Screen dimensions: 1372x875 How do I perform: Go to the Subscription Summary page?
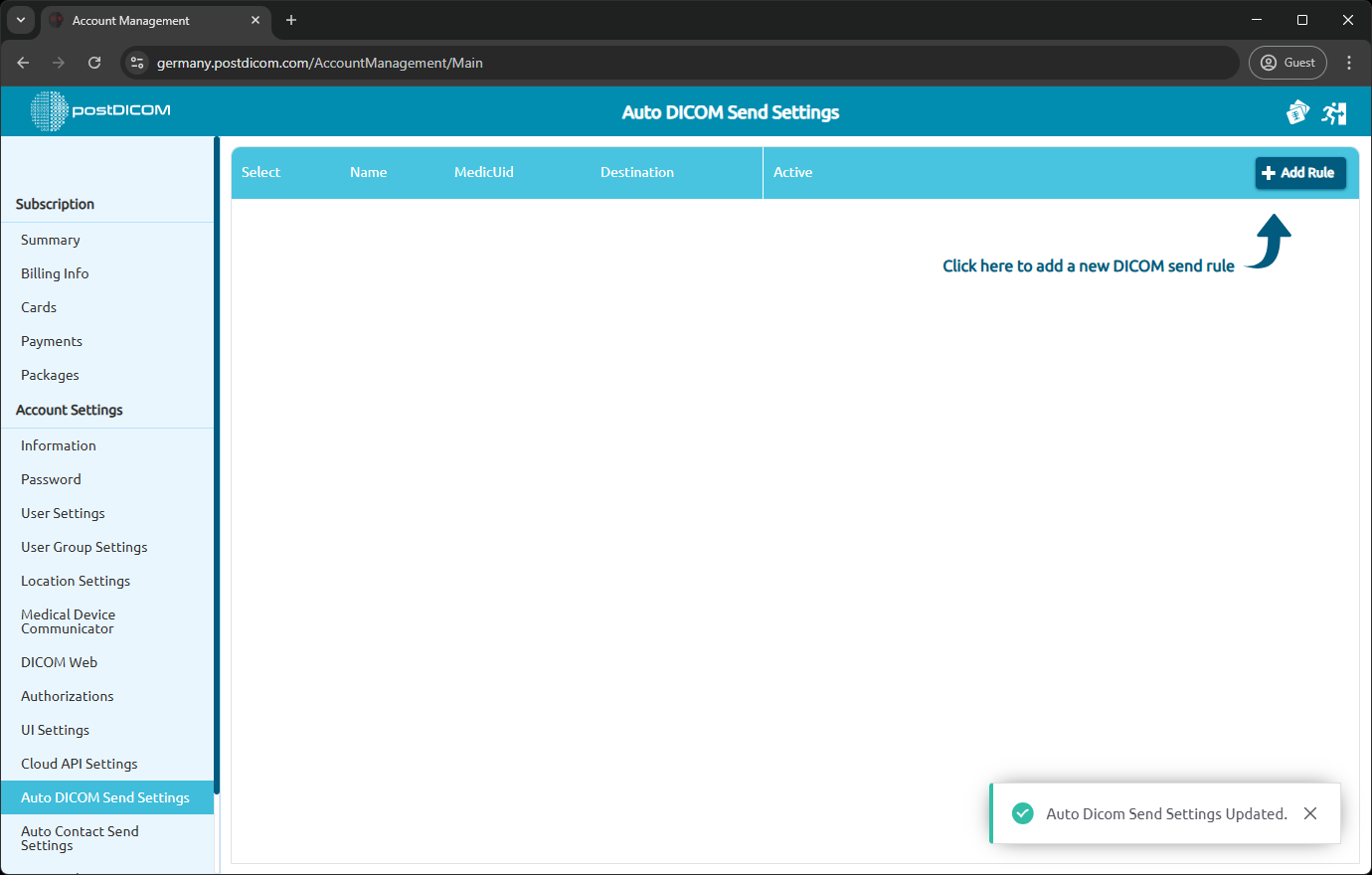(50, 240)
